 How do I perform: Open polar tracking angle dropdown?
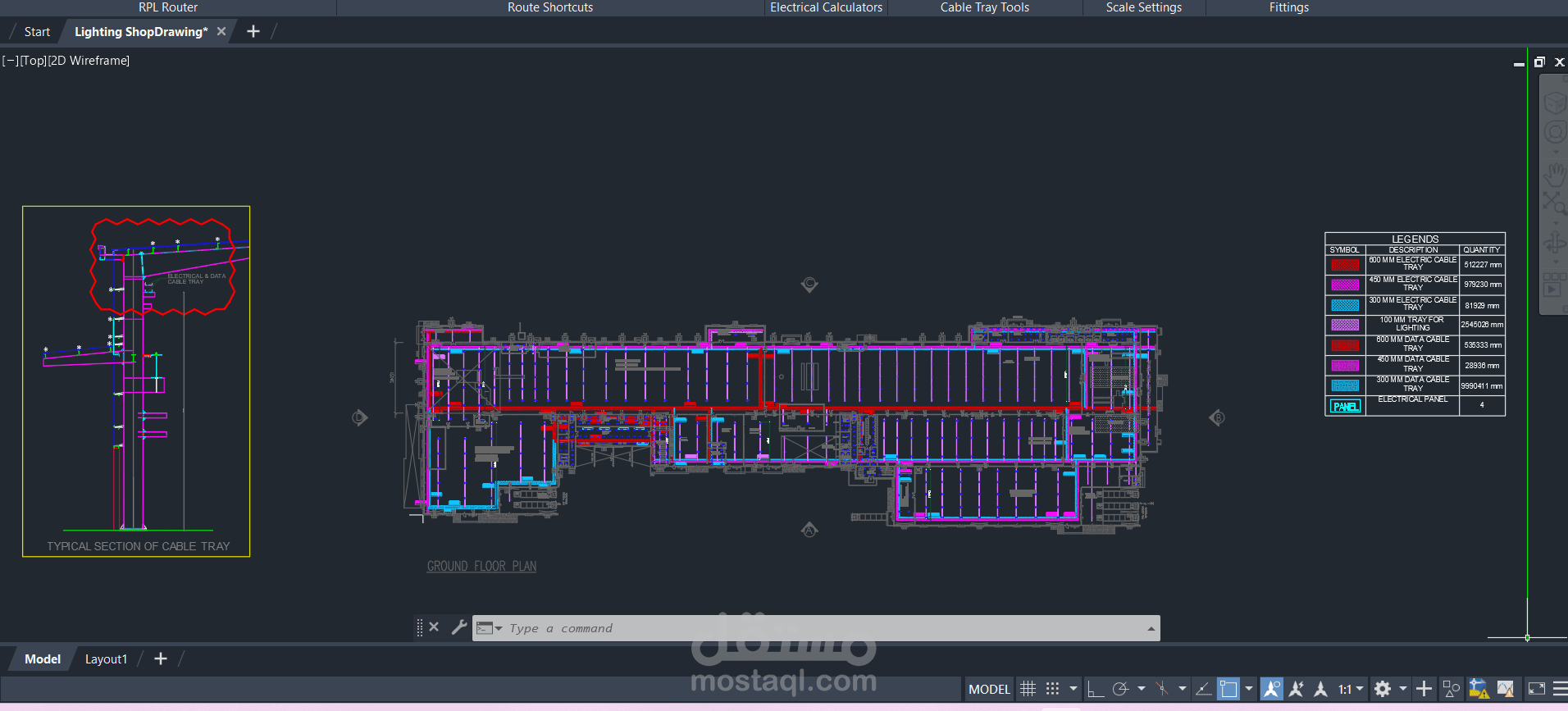tap(1141, 689)
